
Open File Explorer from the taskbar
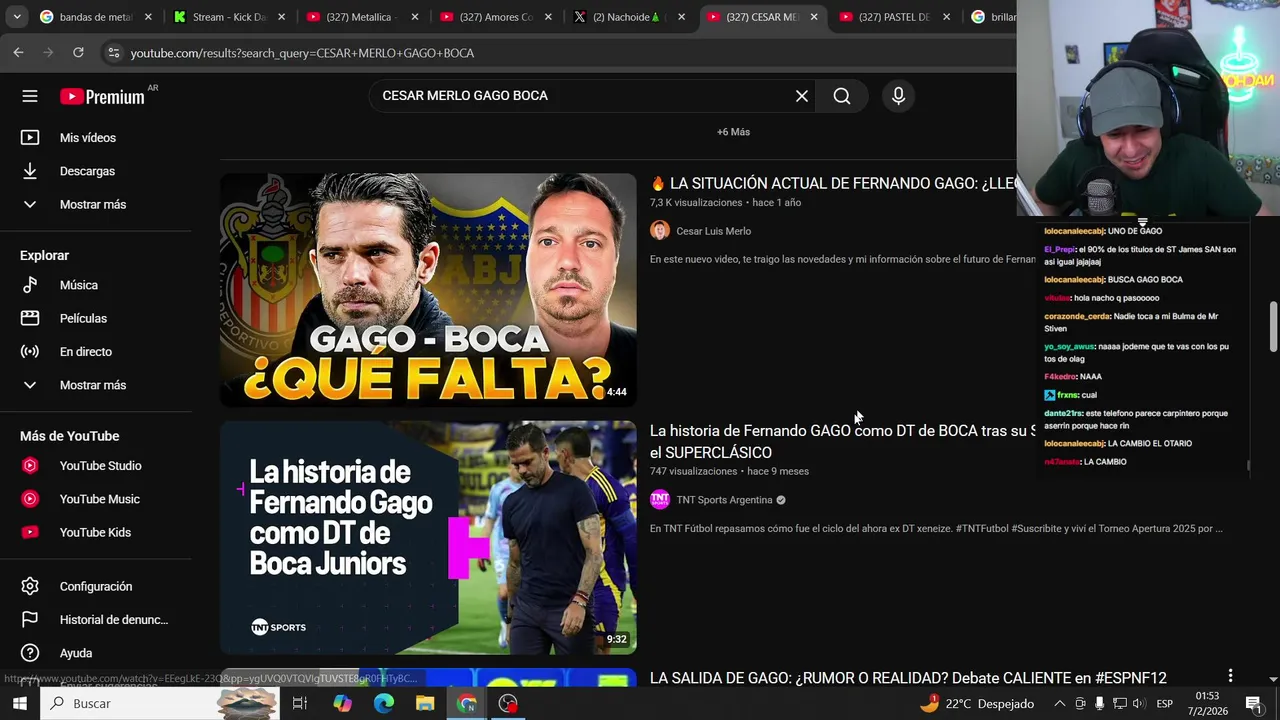[425, 704]
